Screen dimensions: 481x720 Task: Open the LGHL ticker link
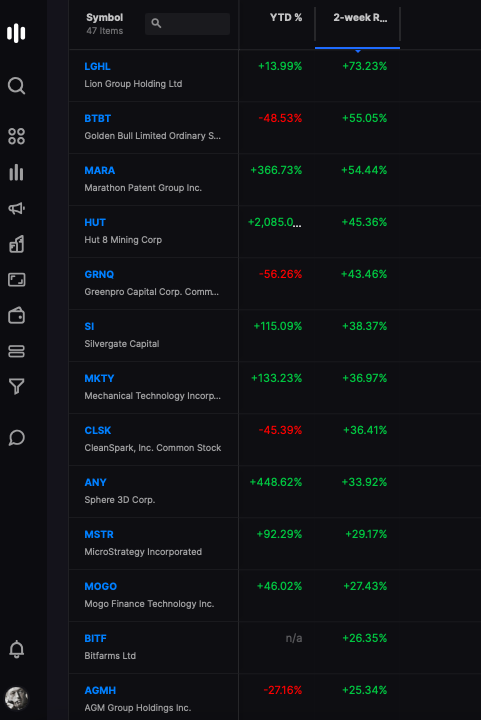click(x=97, y=67)
